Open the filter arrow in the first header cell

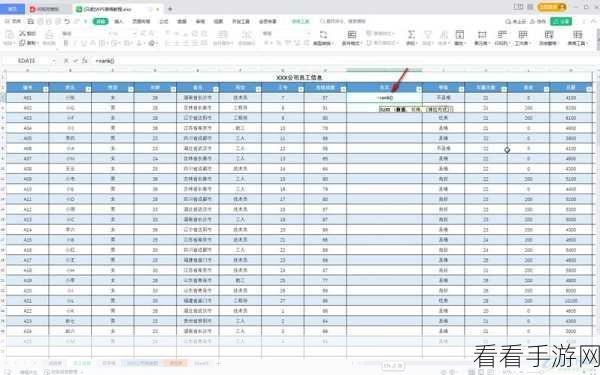46,89
